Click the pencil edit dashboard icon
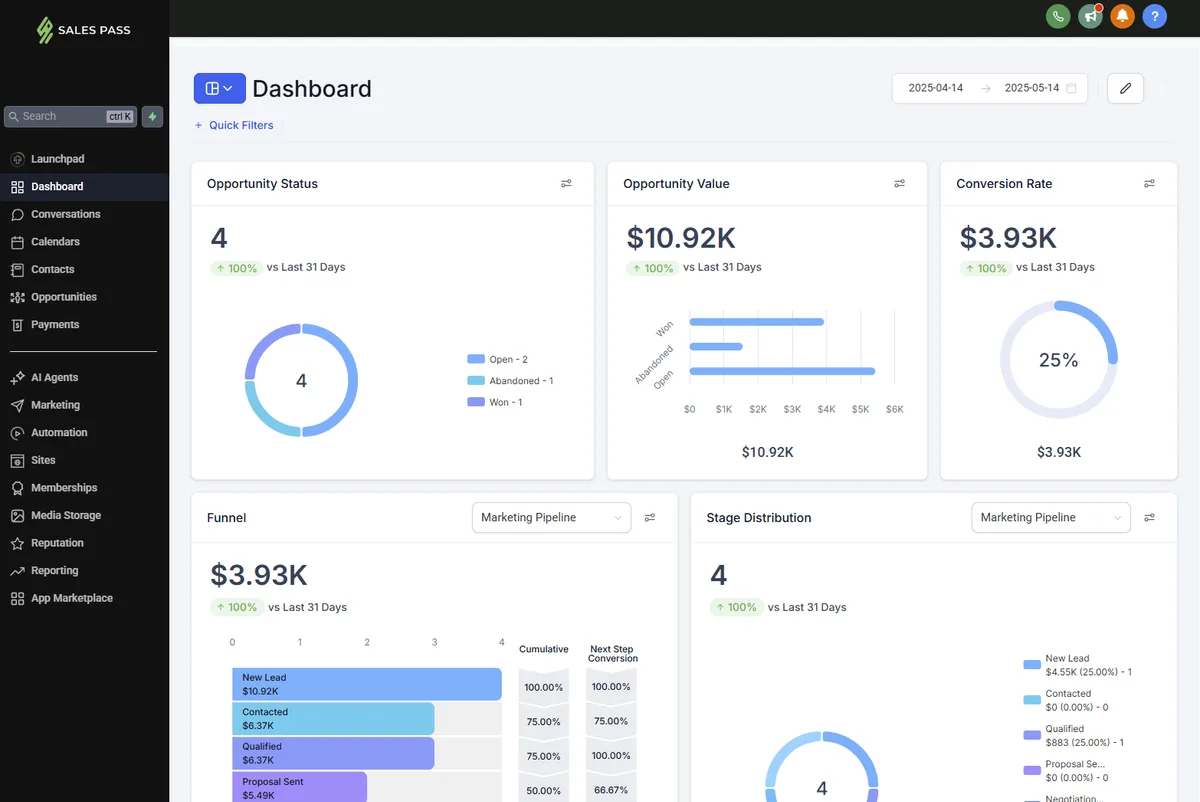 coord(1125,88)
